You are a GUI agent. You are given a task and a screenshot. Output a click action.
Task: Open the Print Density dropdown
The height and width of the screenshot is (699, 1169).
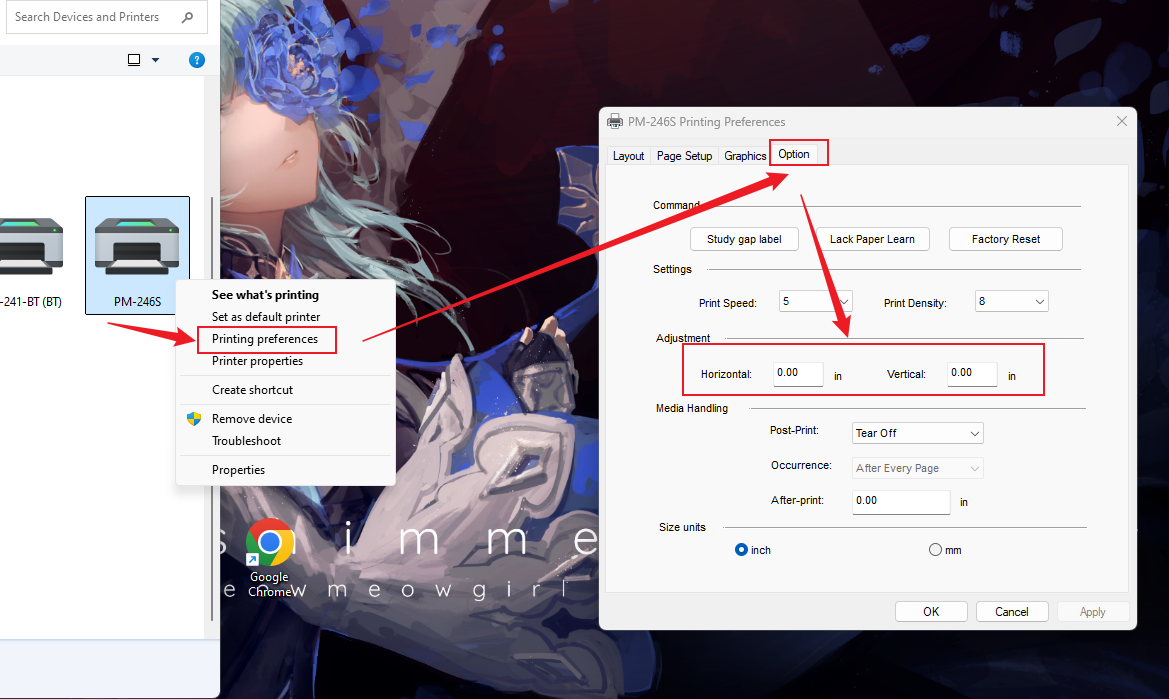(x=1012, y=301)
